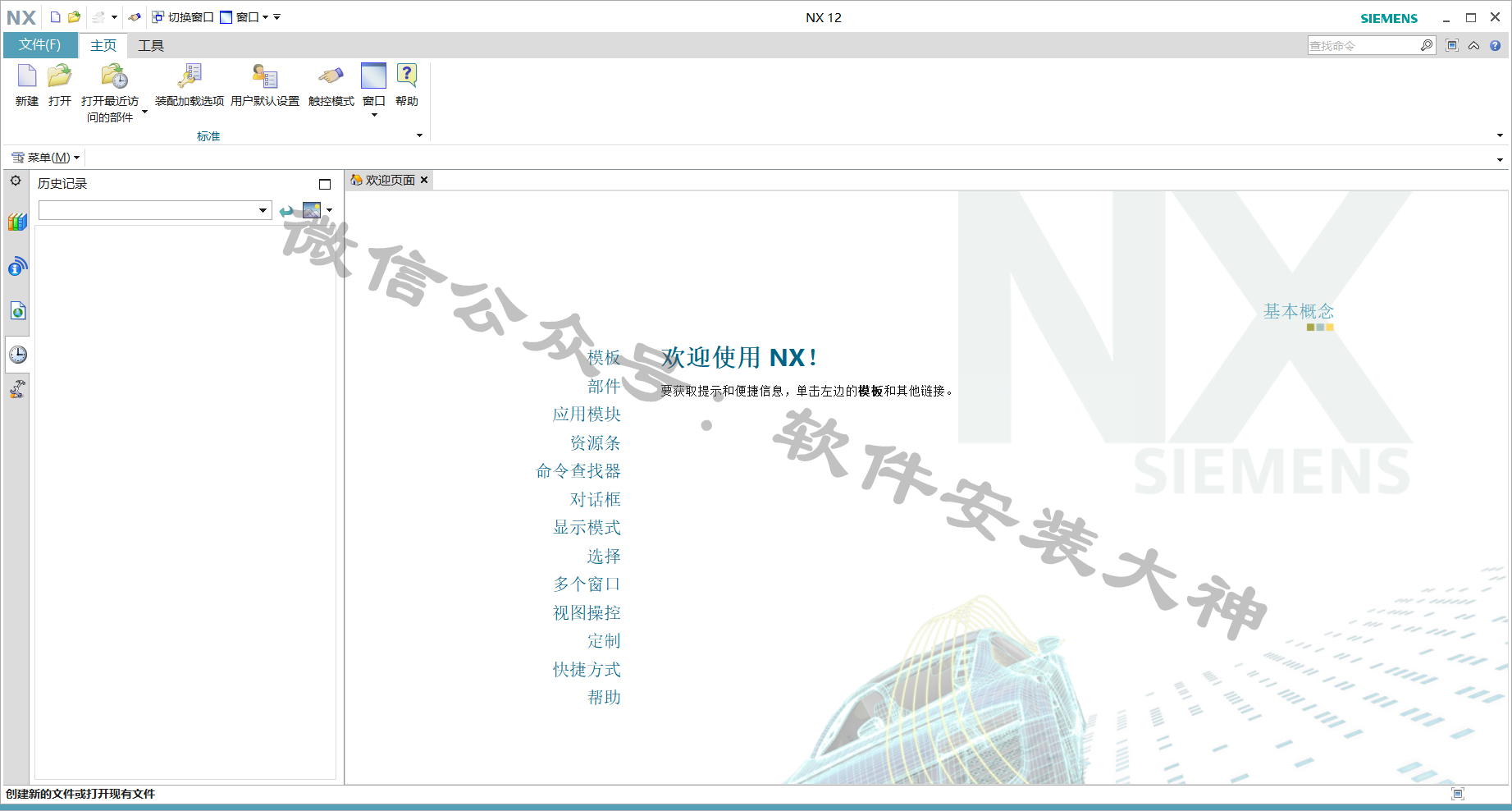Click the 对话框 link
Viewport: 1512px width, 811px height.
point(596,500)
